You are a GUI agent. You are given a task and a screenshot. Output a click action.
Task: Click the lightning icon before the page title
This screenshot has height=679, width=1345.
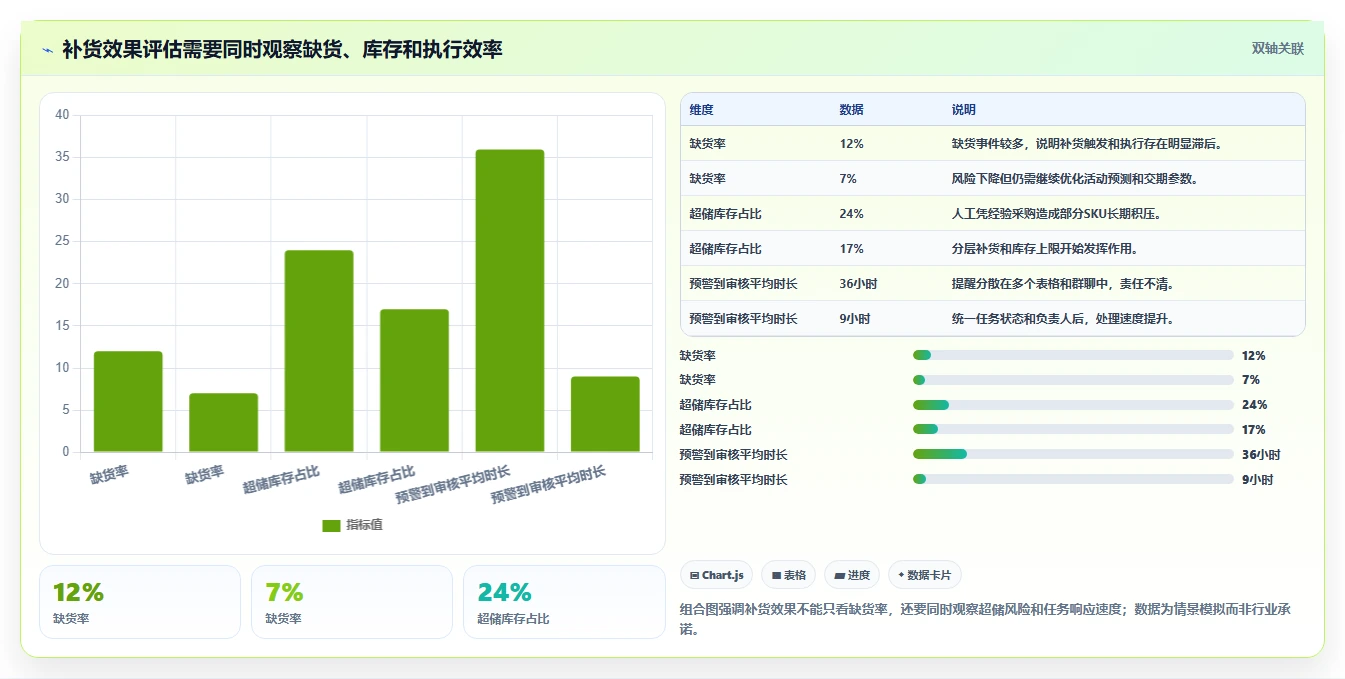tap(48, 49)
